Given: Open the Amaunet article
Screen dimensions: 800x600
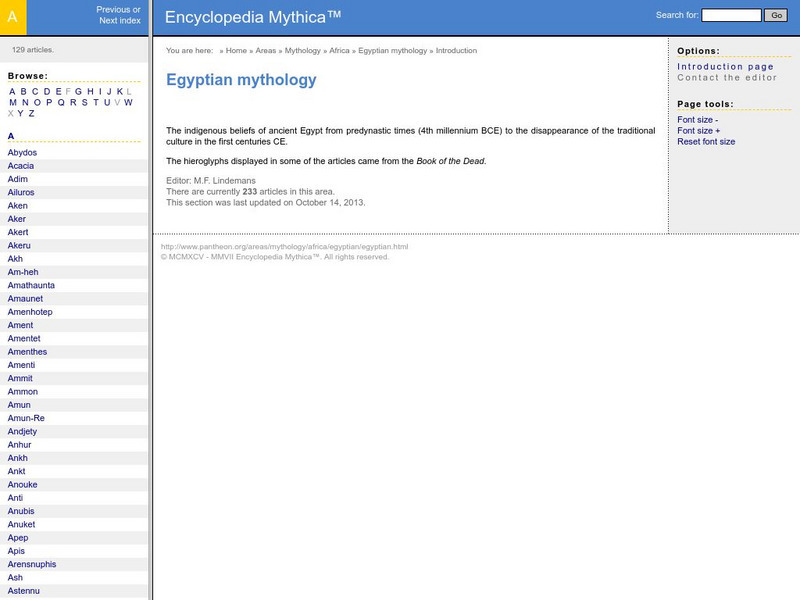Looking at the screenshot, I should pos(25,298).
